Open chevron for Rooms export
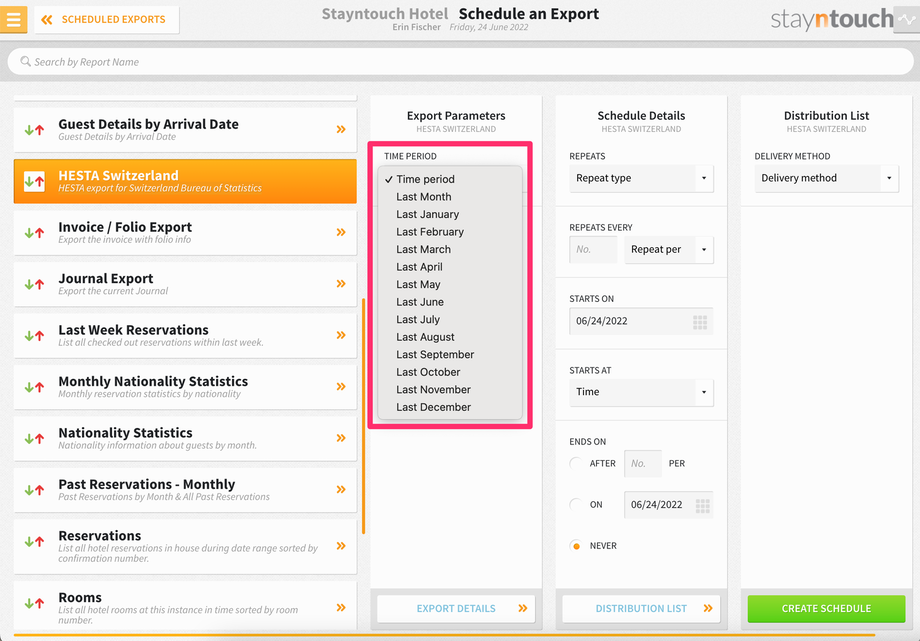 341,607
